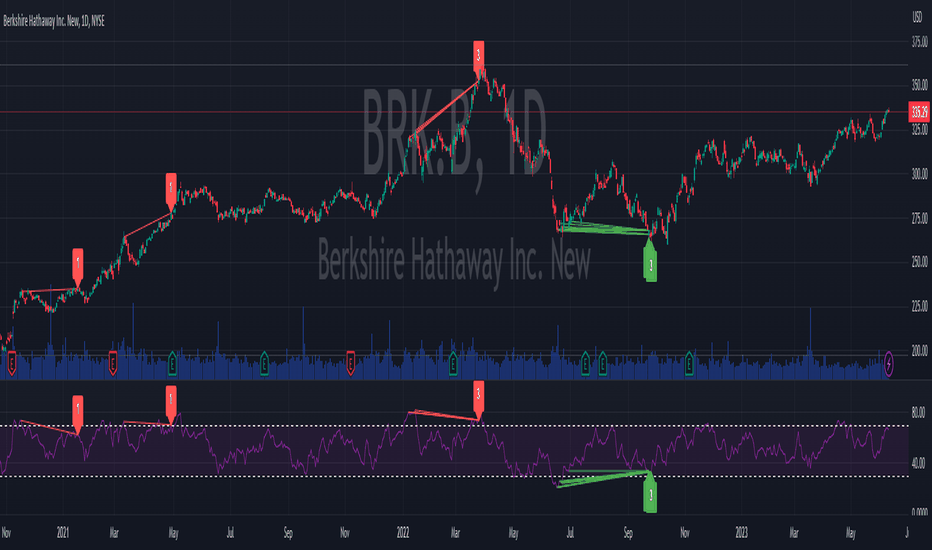Screen dimensions: 932x550
Task: Click the green earnings marker at May 2021
Action: (172, 363)
